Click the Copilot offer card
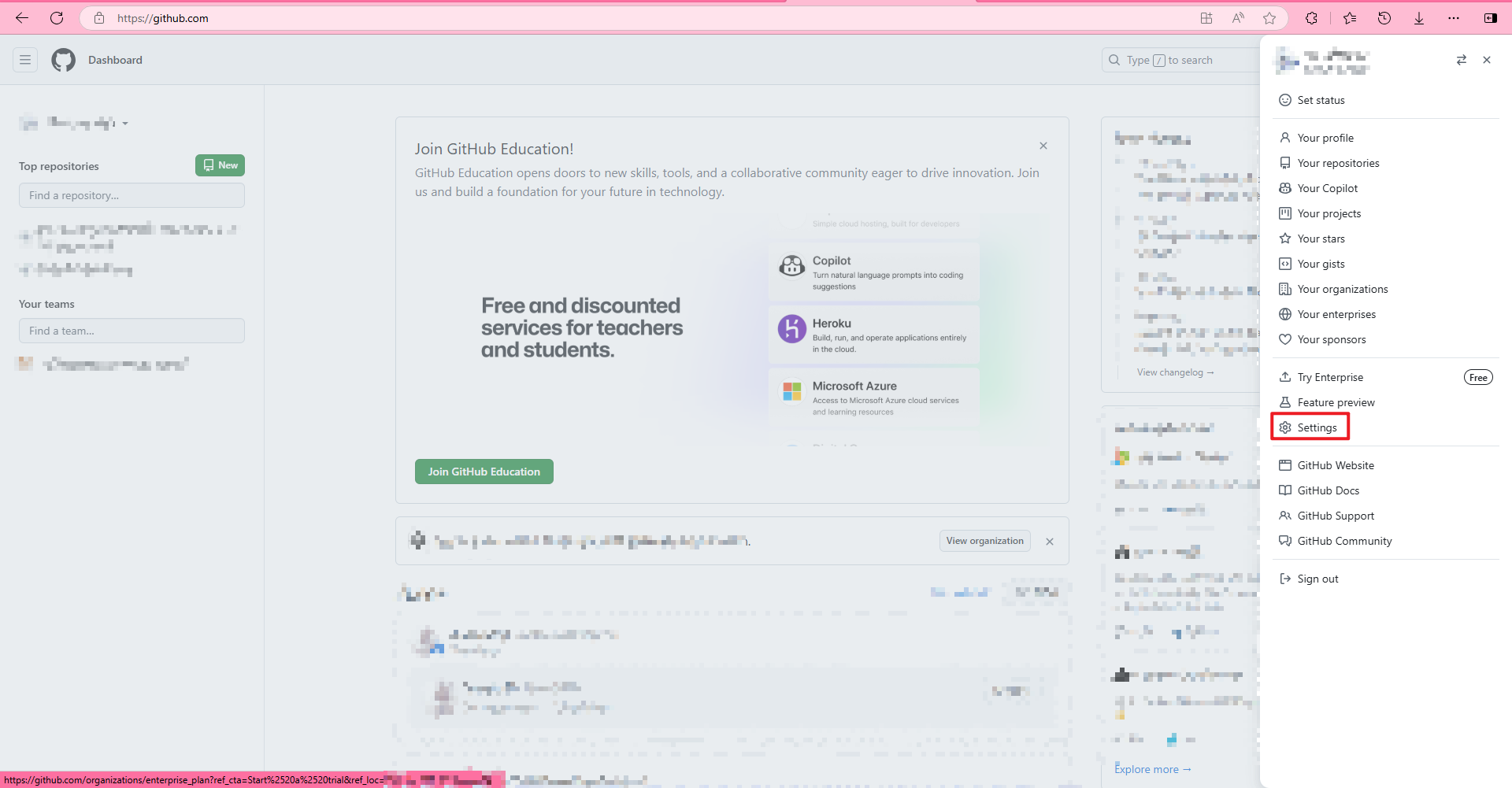This screenshot has width=1512, height=788. [x=874, y=272]
